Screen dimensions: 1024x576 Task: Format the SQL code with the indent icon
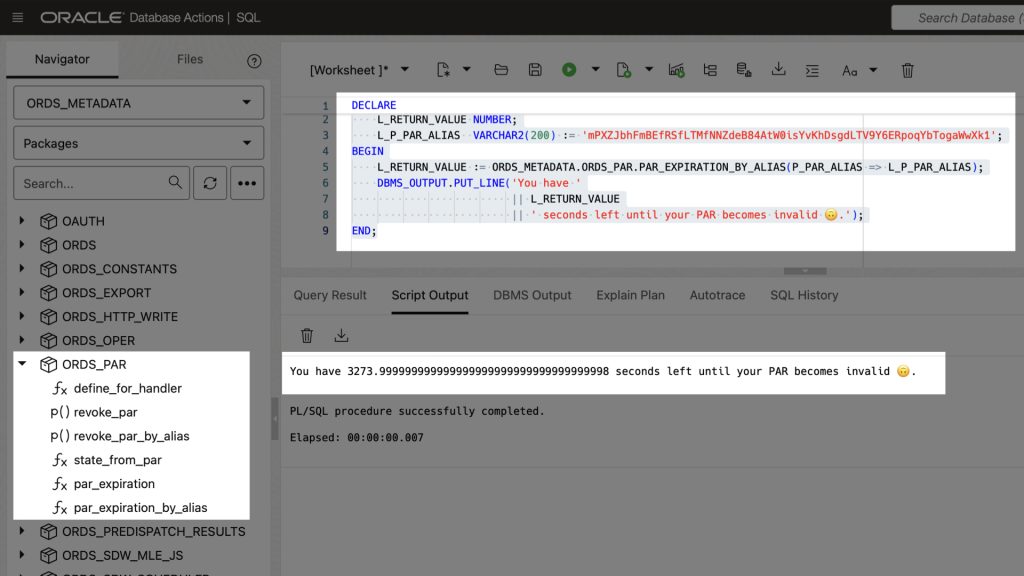click(x=812, y=71)
